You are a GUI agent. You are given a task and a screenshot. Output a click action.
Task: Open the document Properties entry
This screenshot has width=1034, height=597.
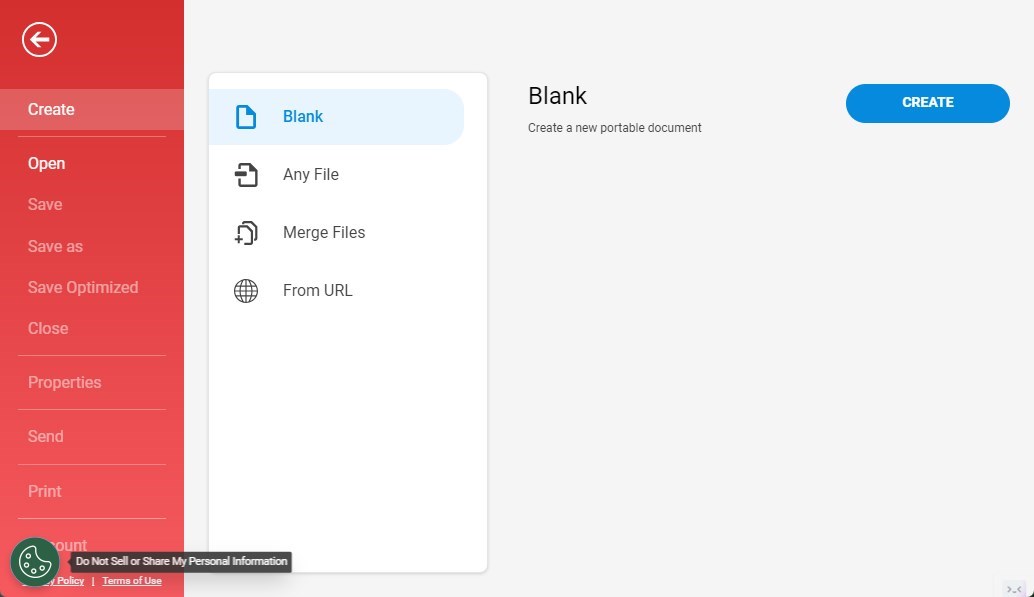coord(64,382)
